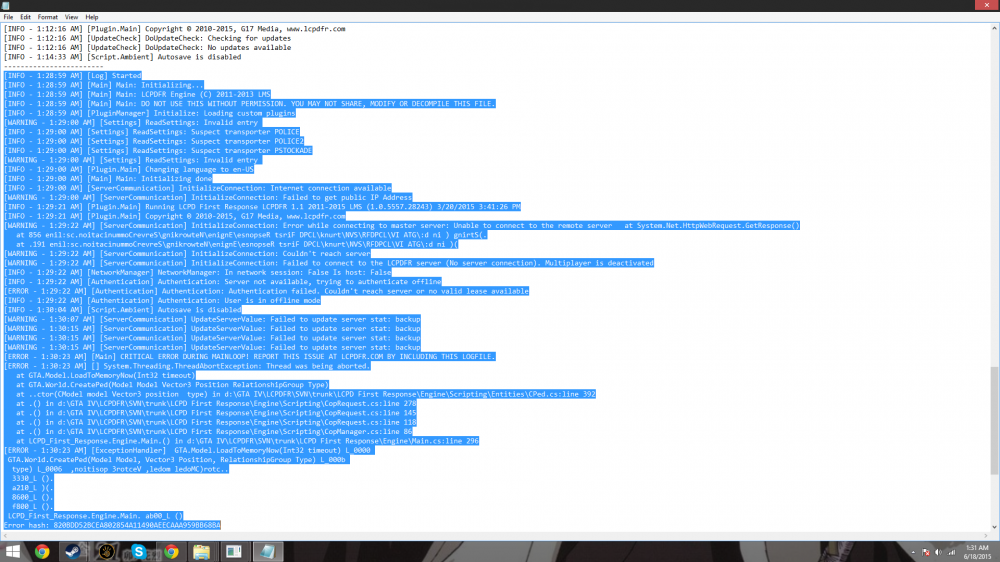
Task: Select the active Notepad taskbar button
Action: 267,551
